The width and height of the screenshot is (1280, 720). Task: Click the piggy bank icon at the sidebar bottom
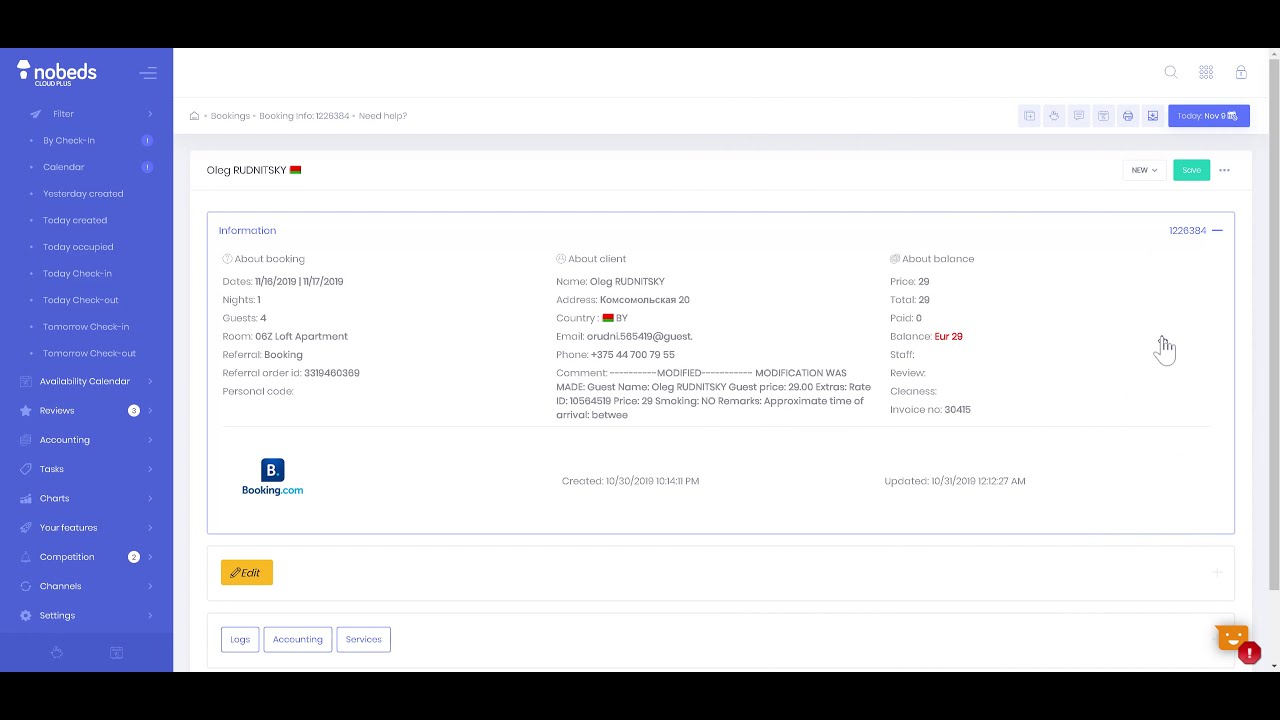pyautogui.click(x=57, y=652)
